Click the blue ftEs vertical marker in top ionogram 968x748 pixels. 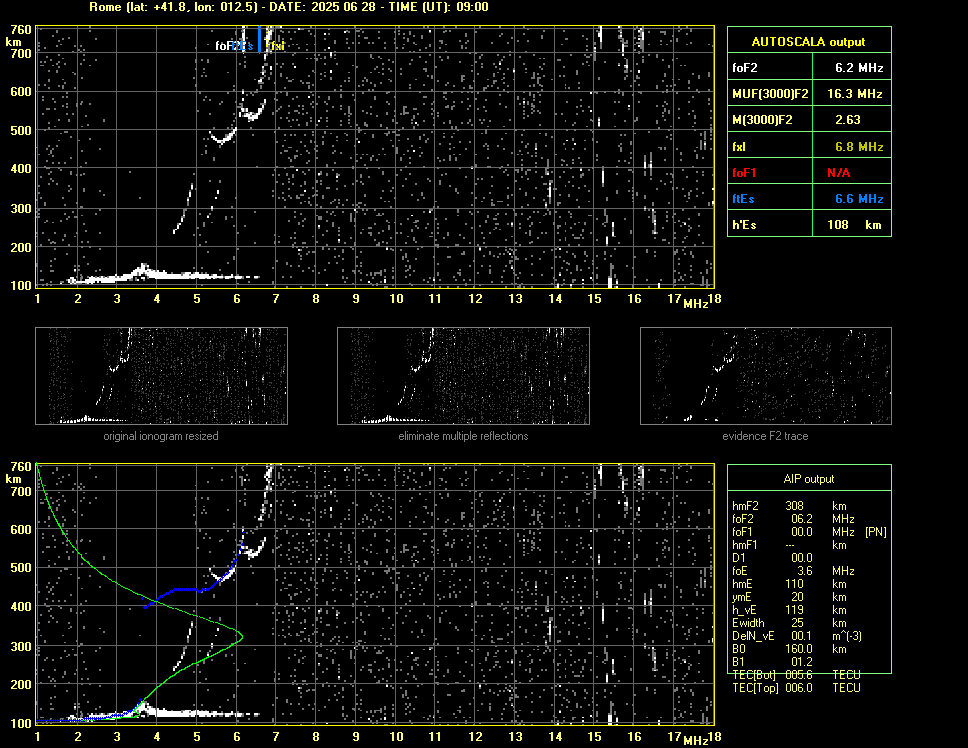click(x=259, y=38)
